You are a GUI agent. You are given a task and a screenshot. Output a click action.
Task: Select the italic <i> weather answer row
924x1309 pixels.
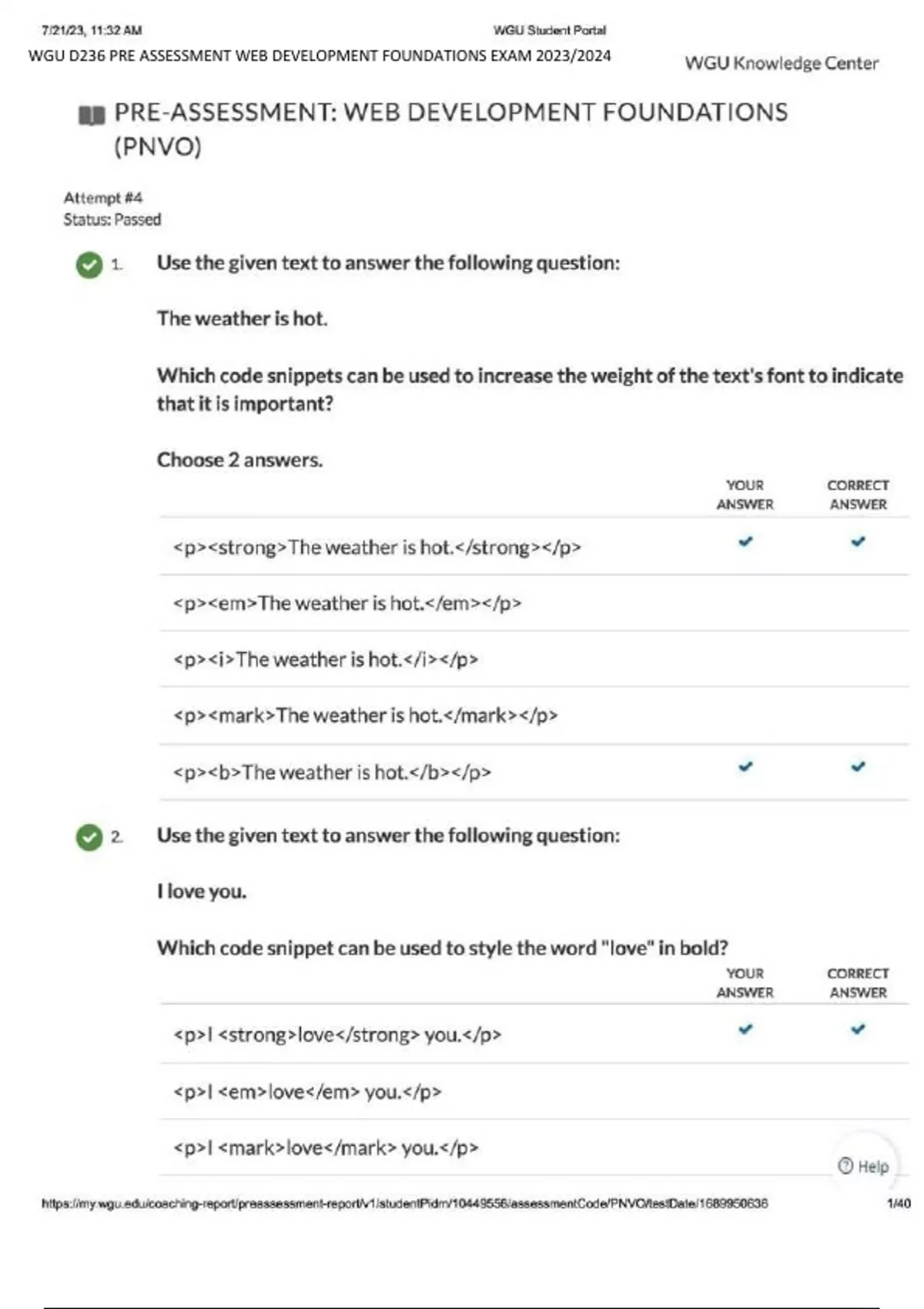(x=326, y=660)
